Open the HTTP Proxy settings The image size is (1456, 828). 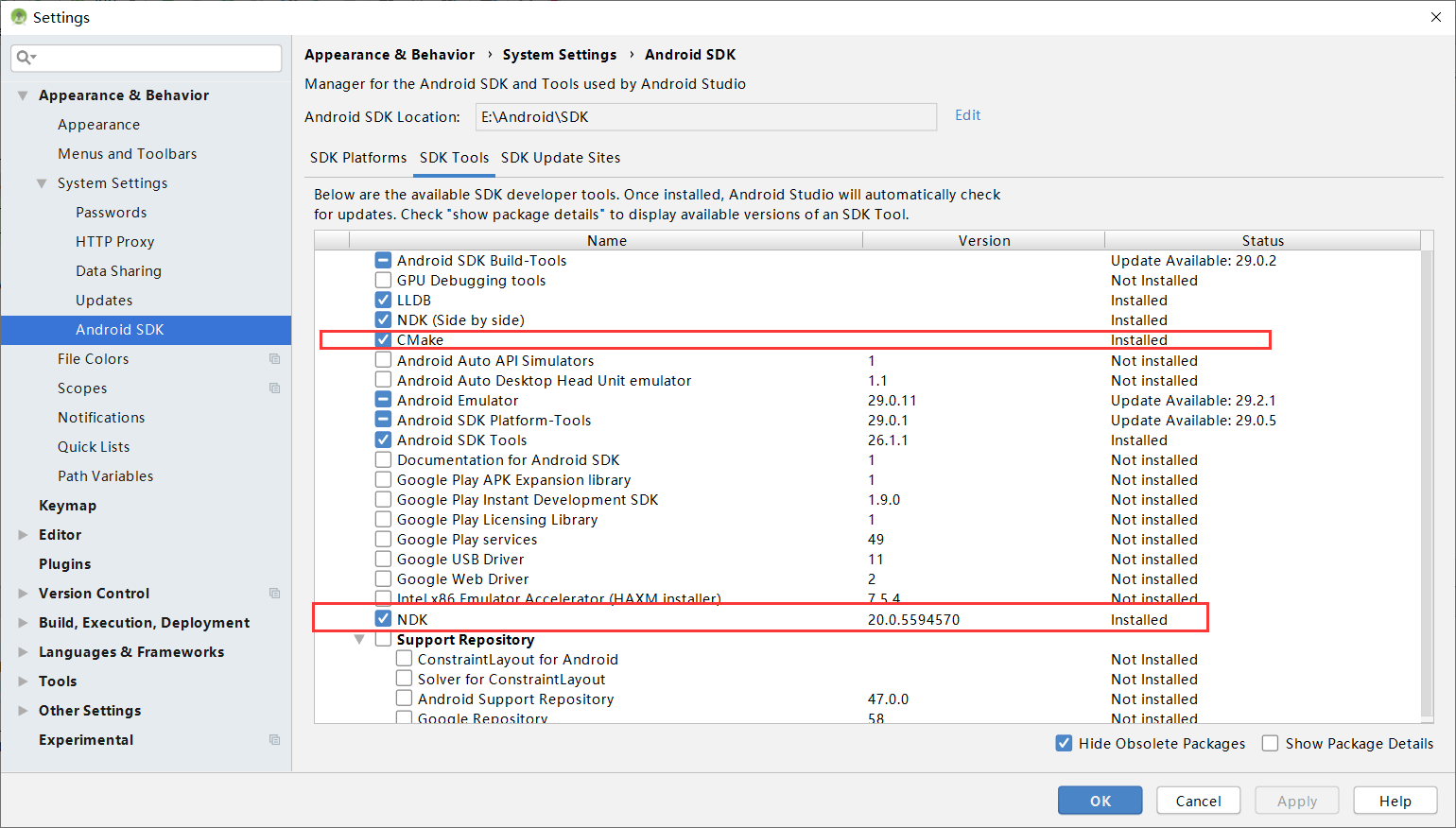pyautogui.click(x=114, y=242)
